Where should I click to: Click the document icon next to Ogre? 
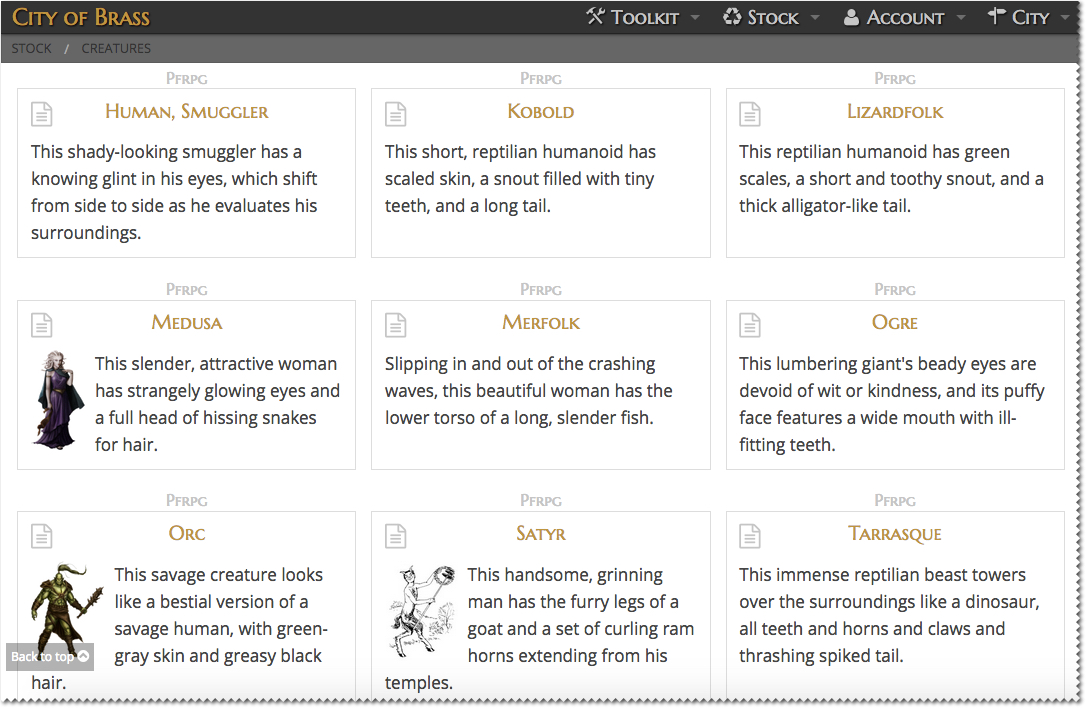tap(750, 325)
